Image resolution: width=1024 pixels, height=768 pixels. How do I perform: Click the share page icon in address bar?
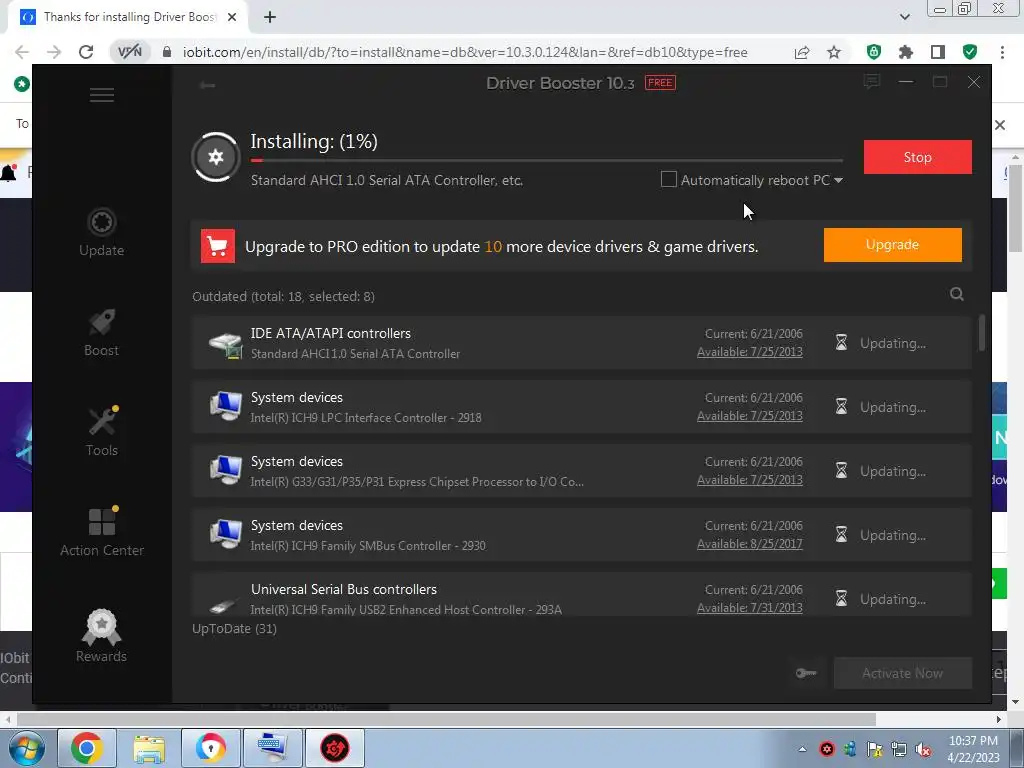pos(802,52)
